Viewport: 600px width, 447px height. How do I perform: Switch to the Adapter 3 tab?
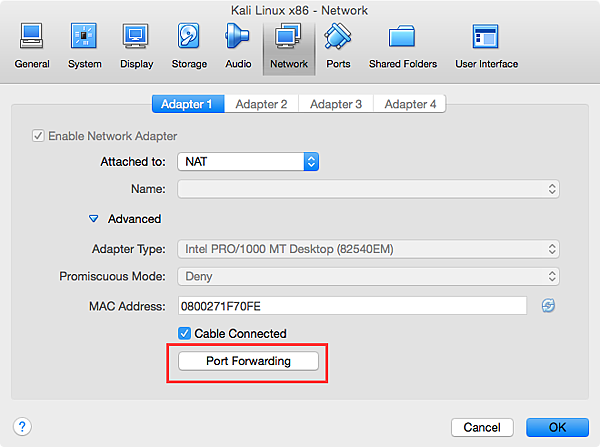click(x=336, y=104)
